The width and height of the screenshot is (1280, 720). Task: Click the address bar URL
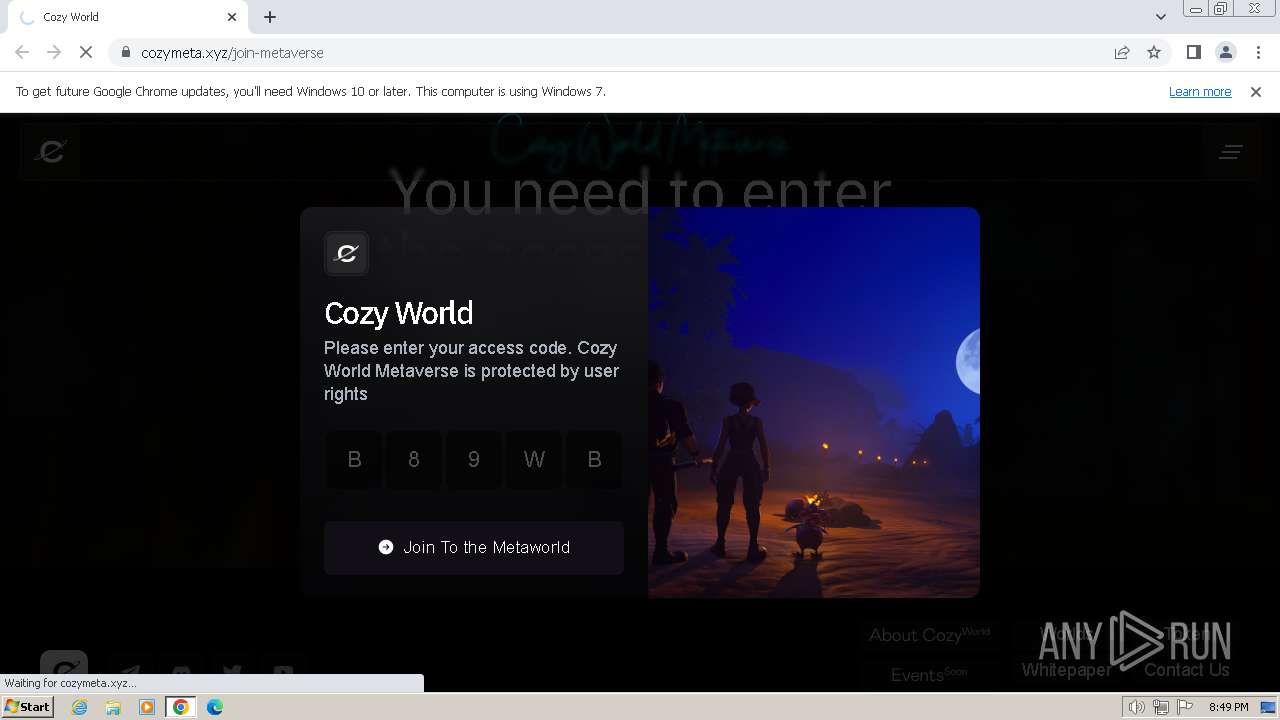(x=232, y=53)
